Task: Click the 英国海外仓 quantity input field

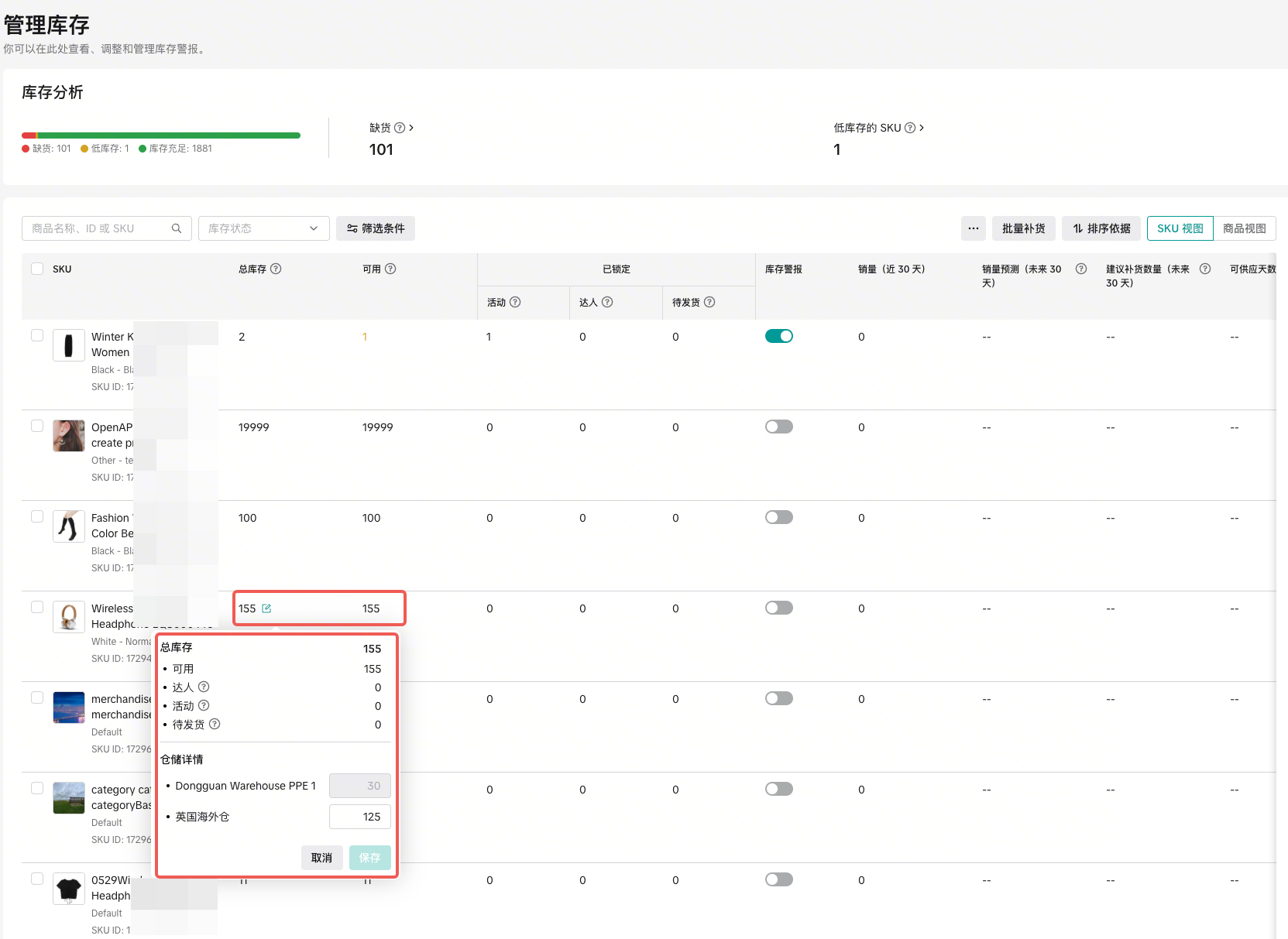Action: point(360,817)
